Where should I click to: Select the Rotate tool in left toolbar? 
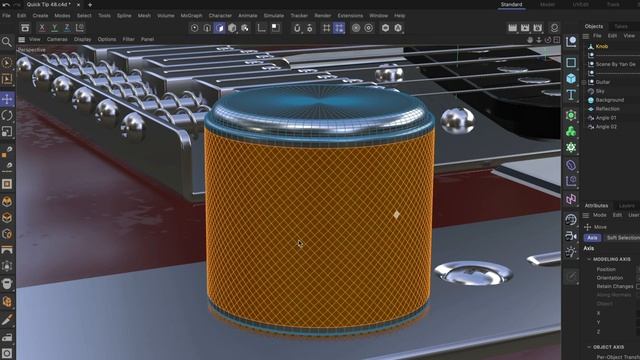click(x=7, y=116)
